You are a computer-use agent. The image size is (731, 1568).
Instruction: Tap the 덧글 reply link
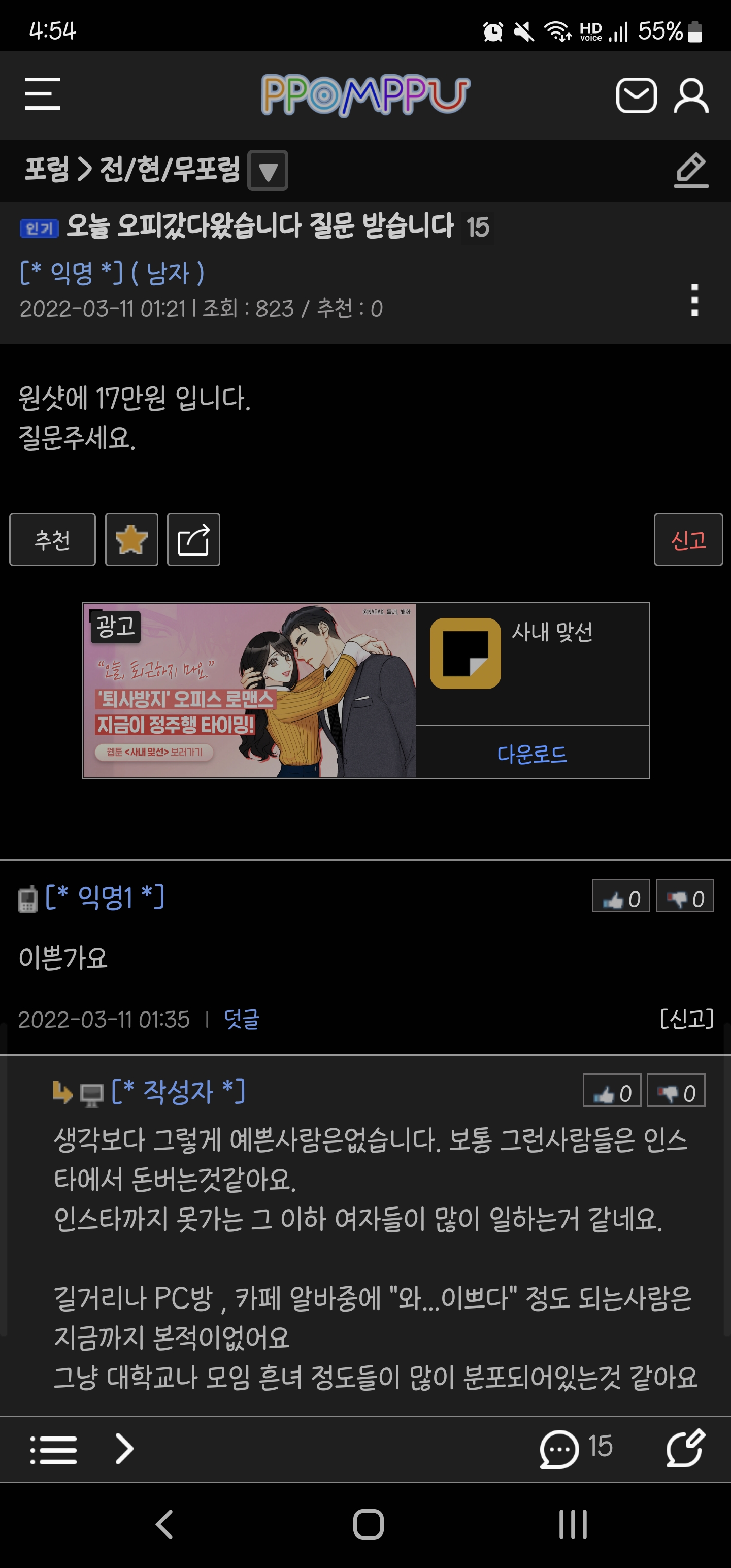(242, 1019)
